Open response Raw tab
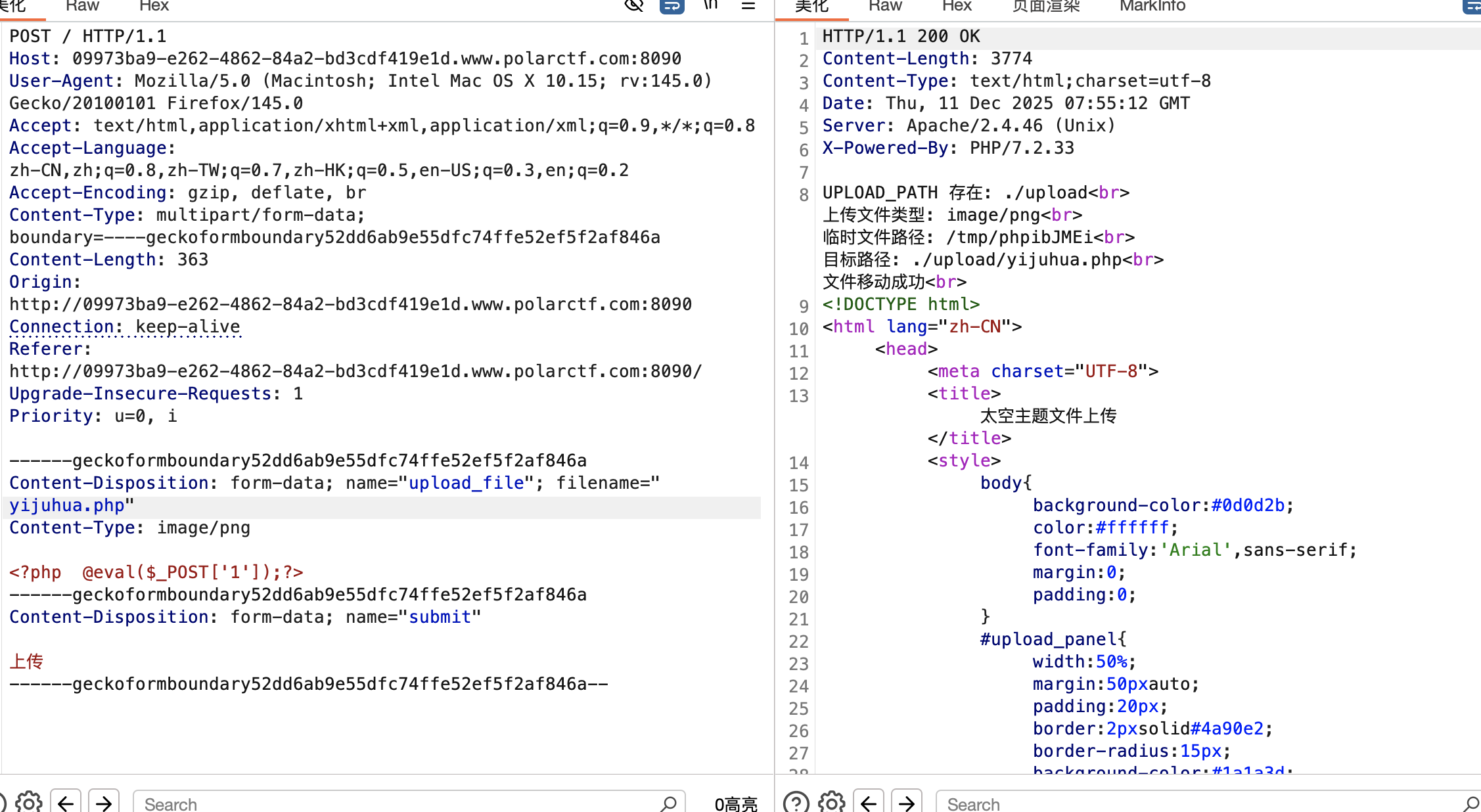Screen dimensions: 1481x812 (885, 6)
